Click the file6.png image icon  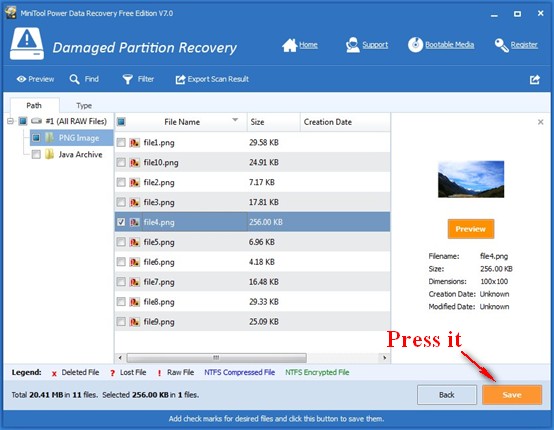click(x=135, y=262)
